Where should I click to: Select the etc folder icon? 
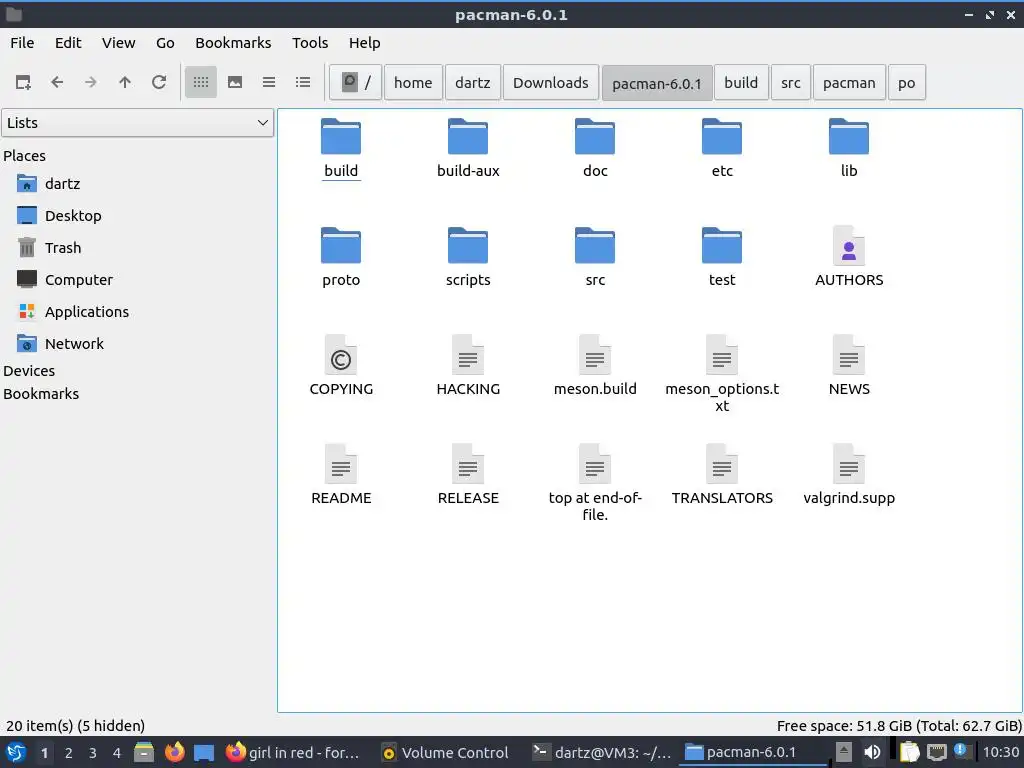pyautogui.click(x=722, y=136)
